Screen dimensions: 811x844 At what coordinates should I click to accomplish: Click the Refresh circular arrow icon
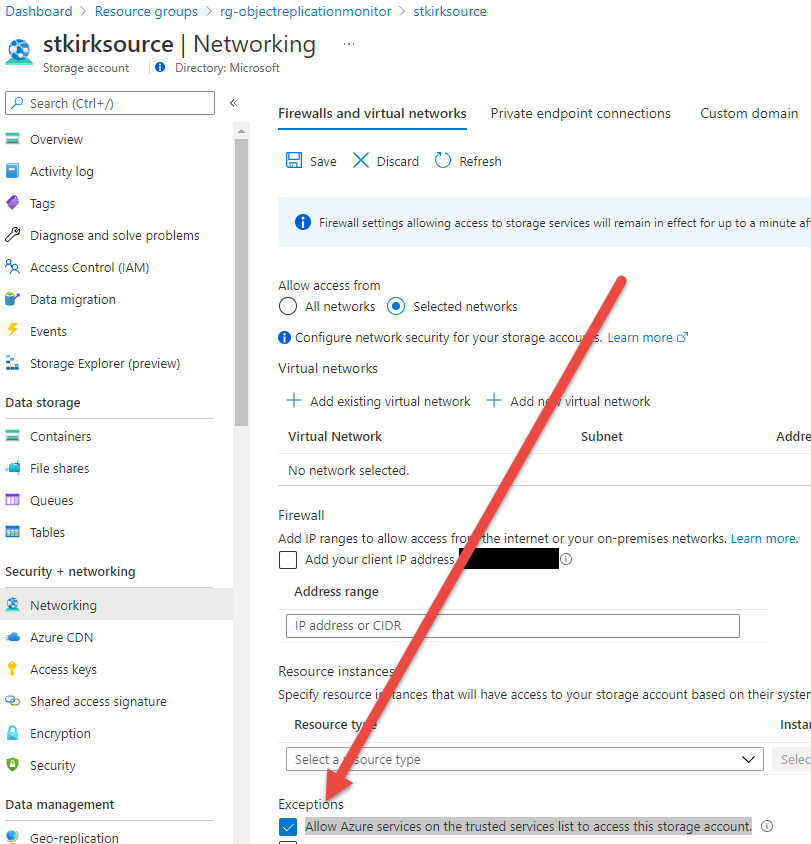point(442,160)
